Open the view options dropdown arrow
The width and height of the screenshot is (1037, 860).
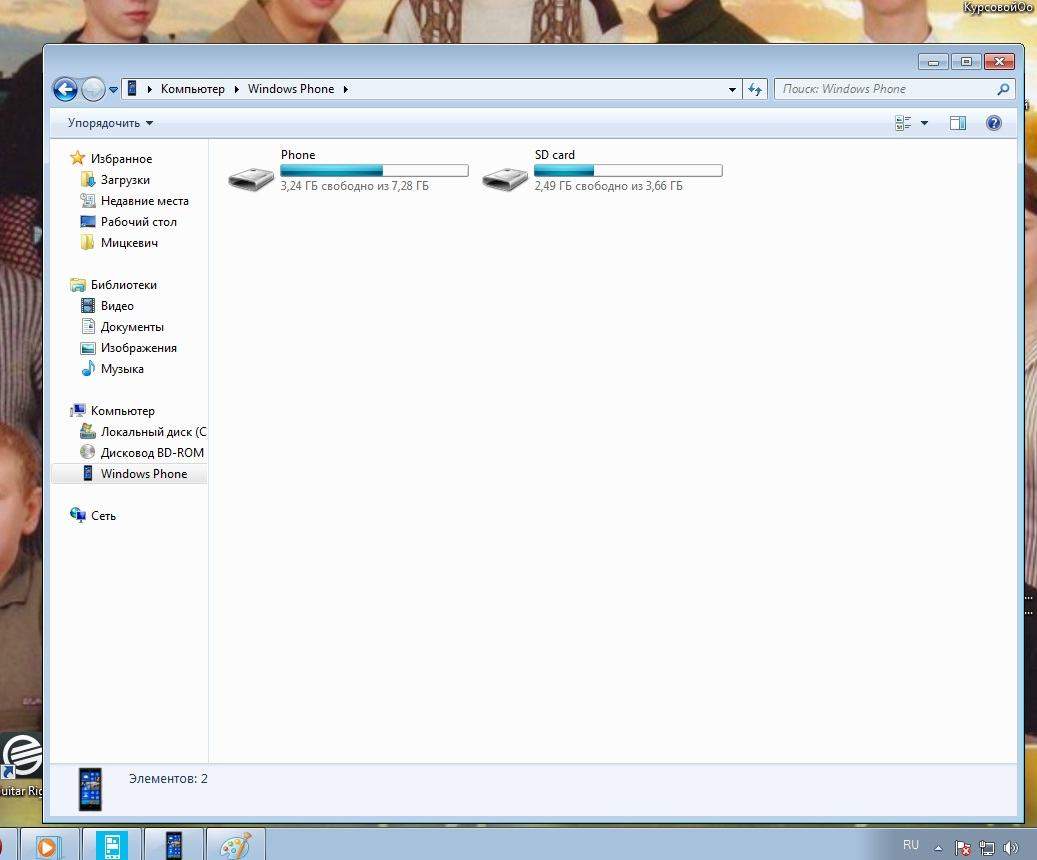pos(925,123)
